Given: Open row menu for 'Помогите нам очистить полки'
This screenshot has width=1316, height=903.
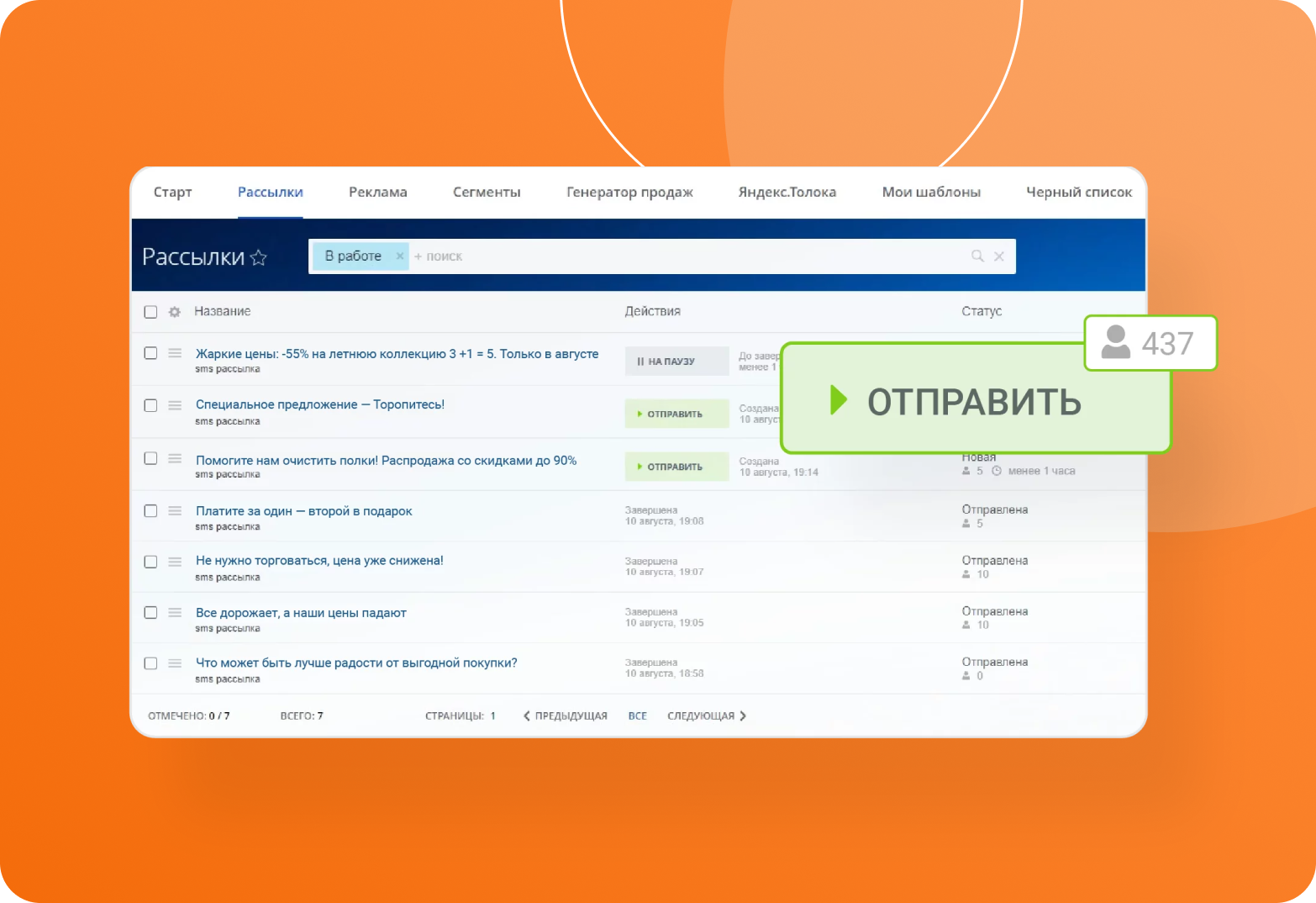Looking at the screenshot, I should tap(175, 458).
